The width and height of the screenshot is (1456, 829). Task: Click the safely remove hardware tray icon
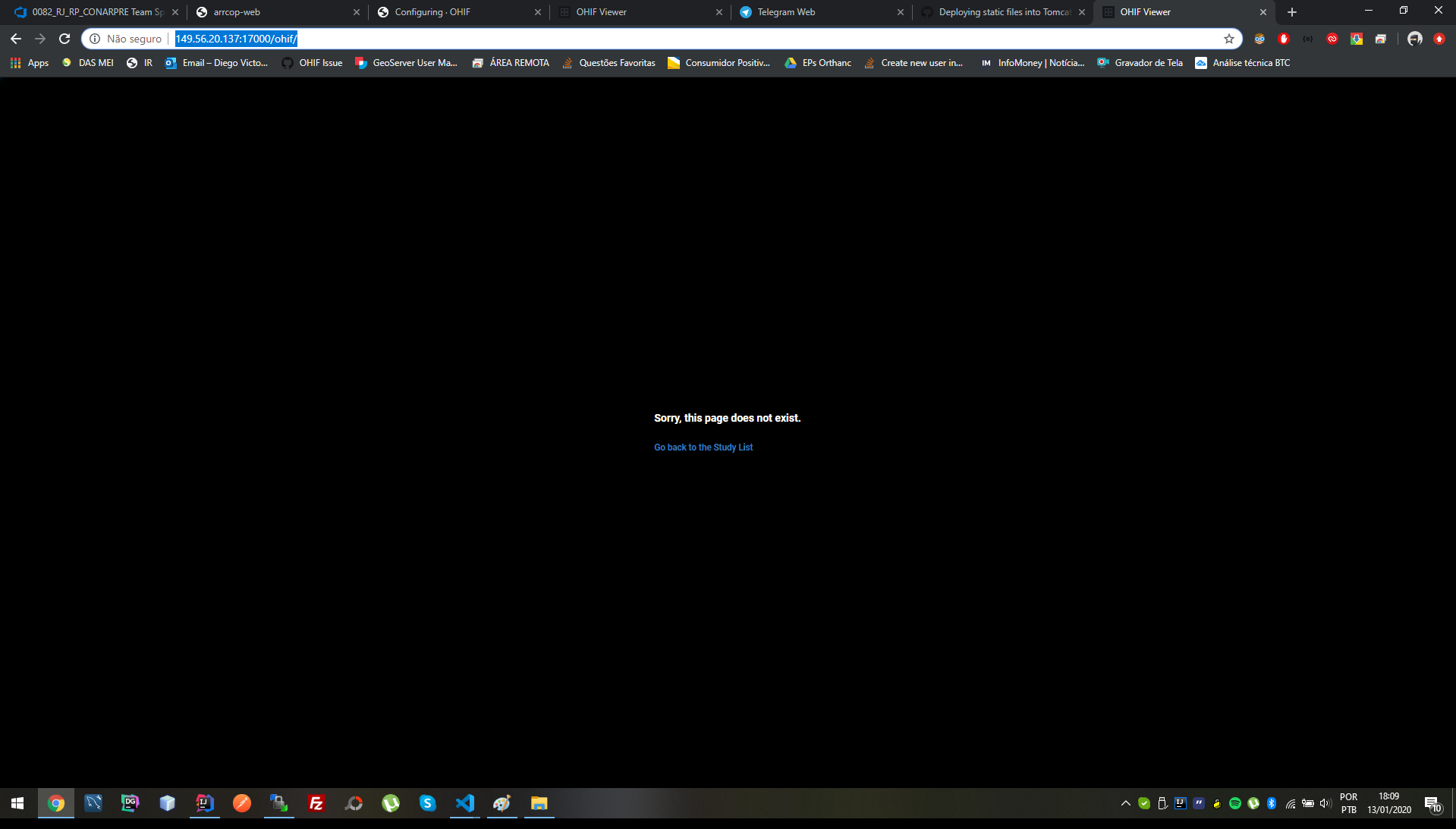pos(1162,803)
